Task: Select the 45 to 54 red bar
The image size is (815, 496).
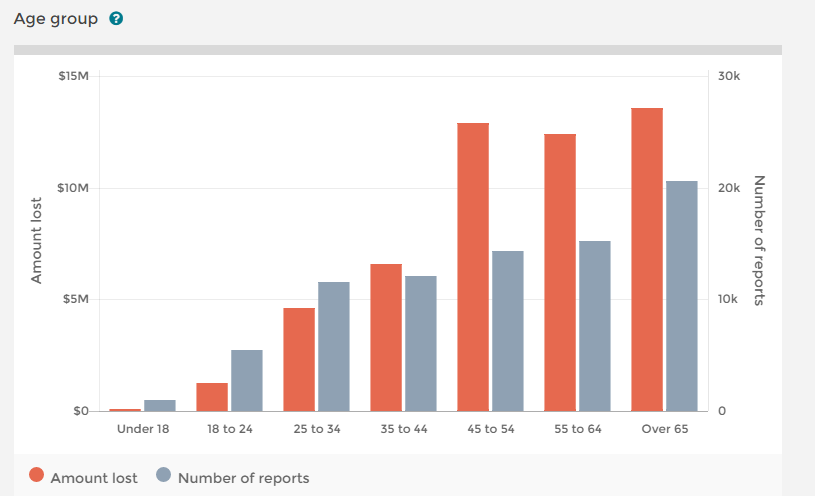Action: tap(473, 267)
